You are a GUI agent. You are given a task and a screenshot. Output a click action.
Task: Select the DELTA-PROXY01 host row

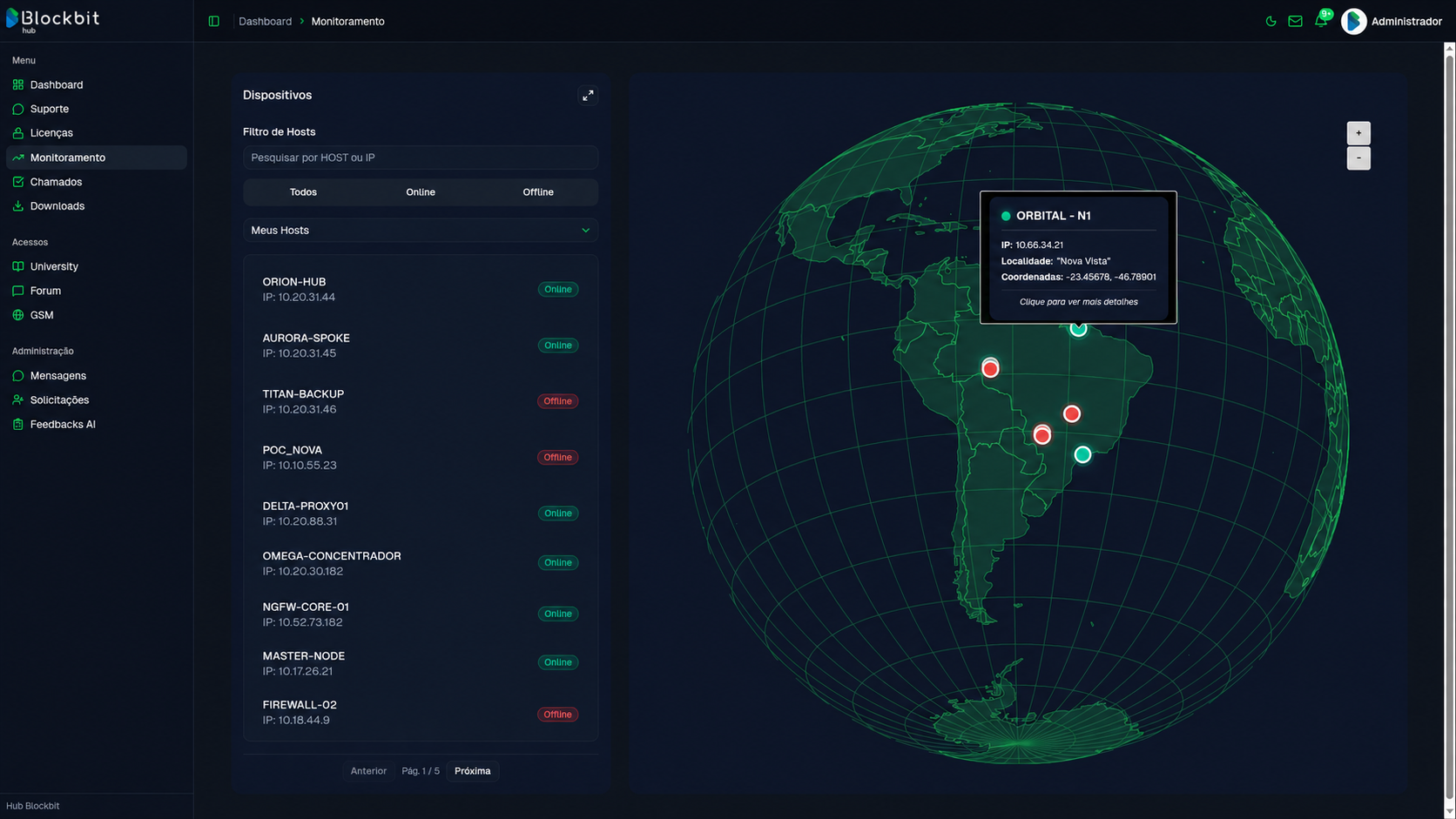421,514
